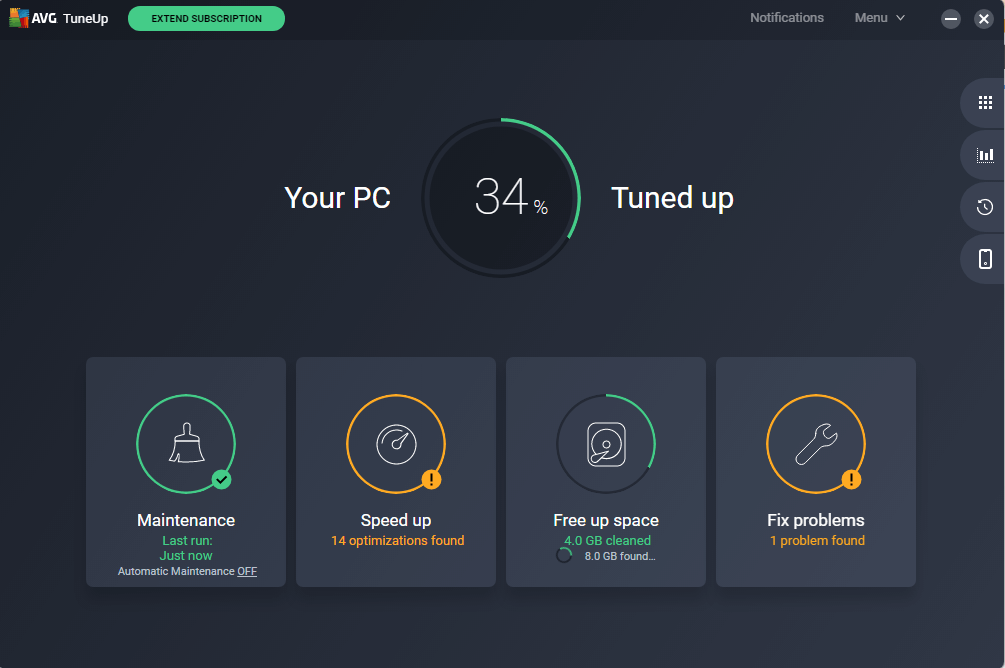Click the Free up space disk icon

[606, 444]
